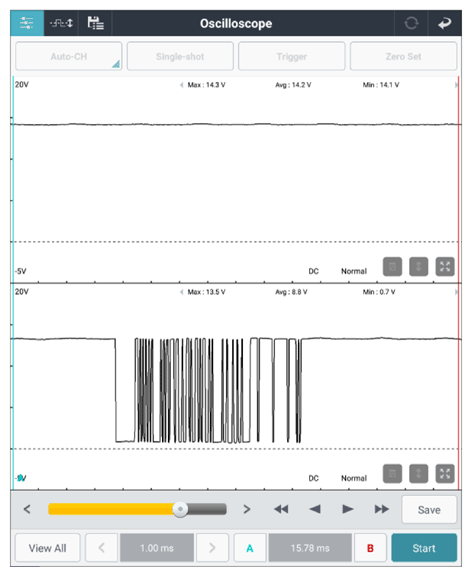Click the refresh icon in the header

(x=411, y=23)
